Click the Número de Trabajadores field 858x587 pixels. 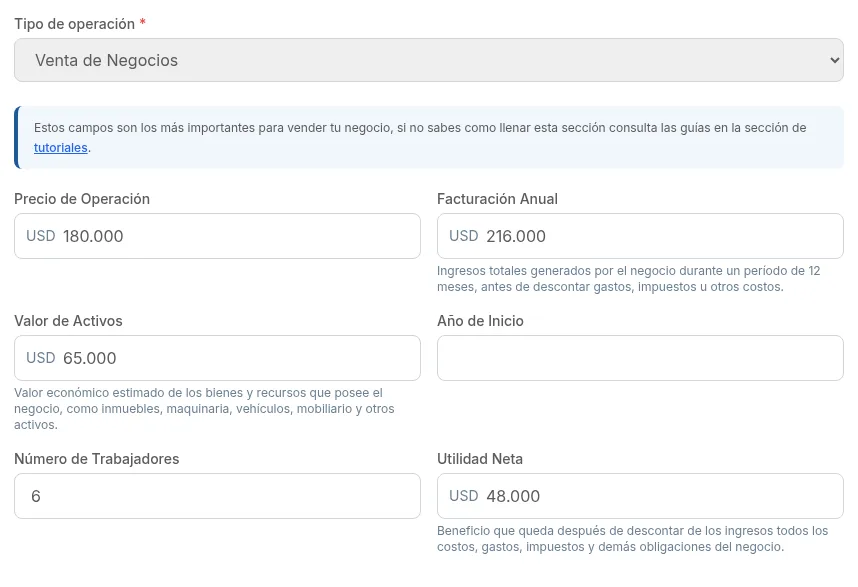tap(217, 496)
